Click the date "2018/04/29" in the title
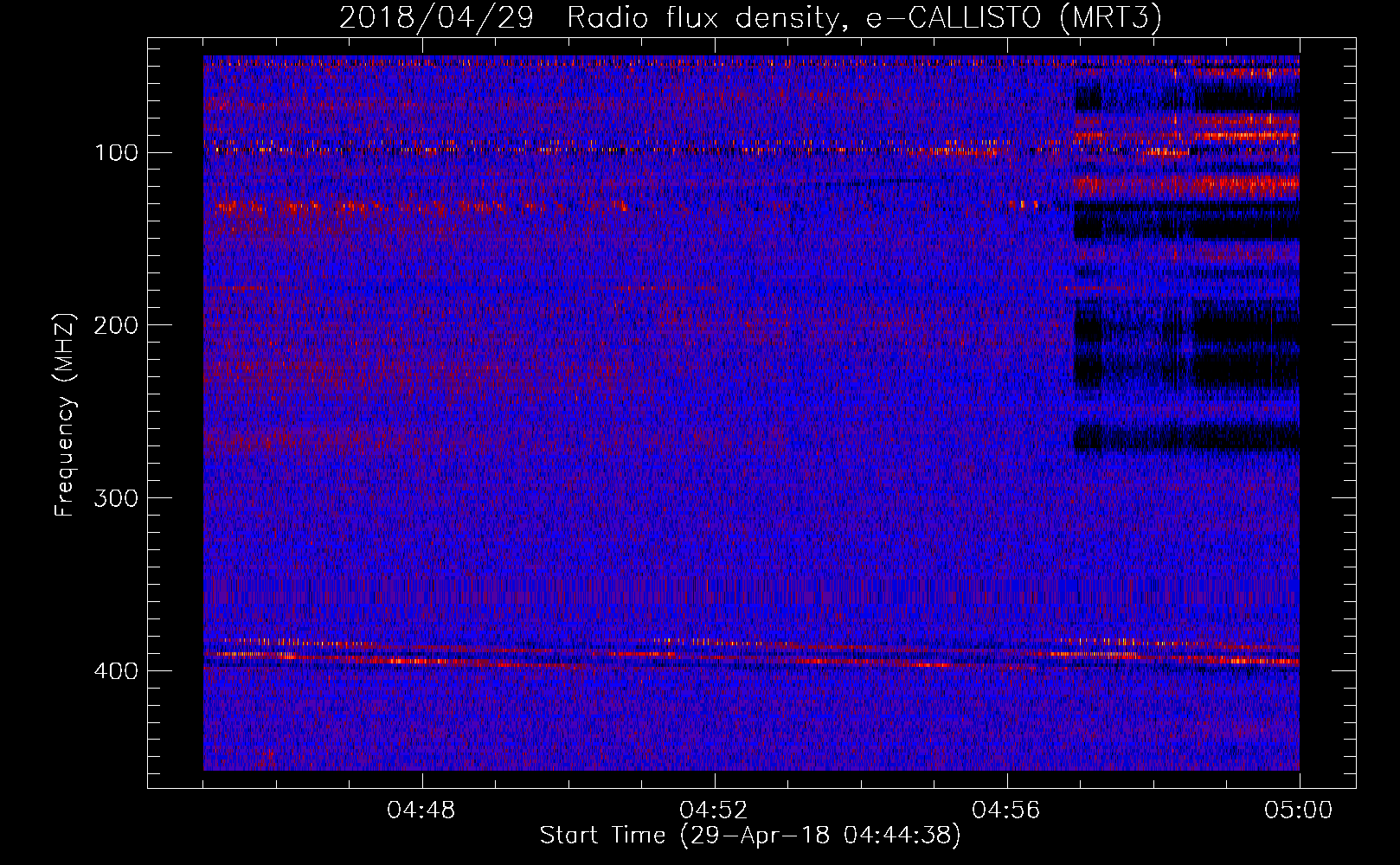 436,18
